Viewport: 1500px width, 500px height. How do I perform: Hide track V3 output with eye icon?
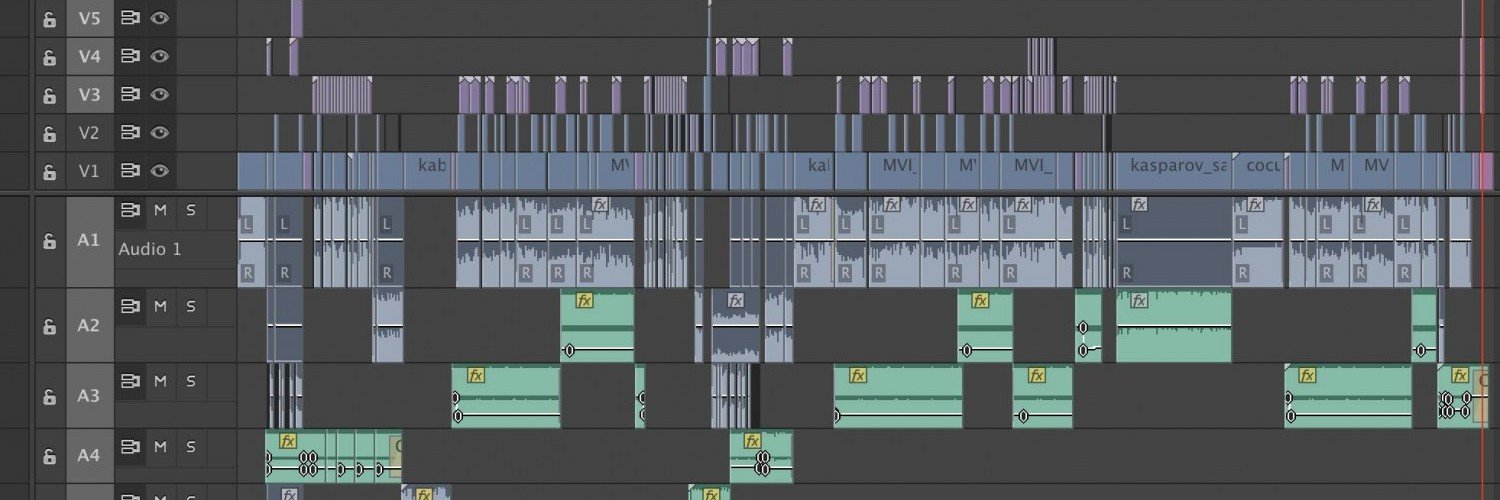click(x=159, y=95)
